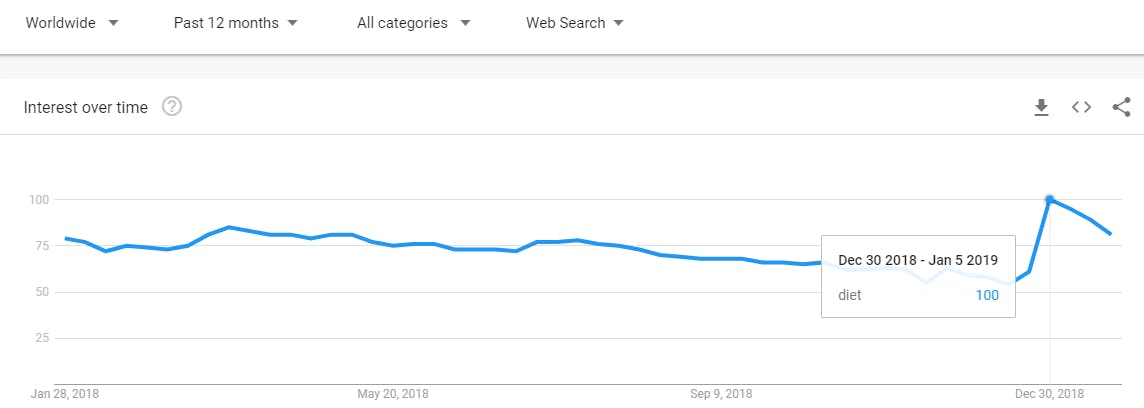Share the Interest over time chart
The height and width of the screenshot is (408, 1144).
click(1121, 107)
